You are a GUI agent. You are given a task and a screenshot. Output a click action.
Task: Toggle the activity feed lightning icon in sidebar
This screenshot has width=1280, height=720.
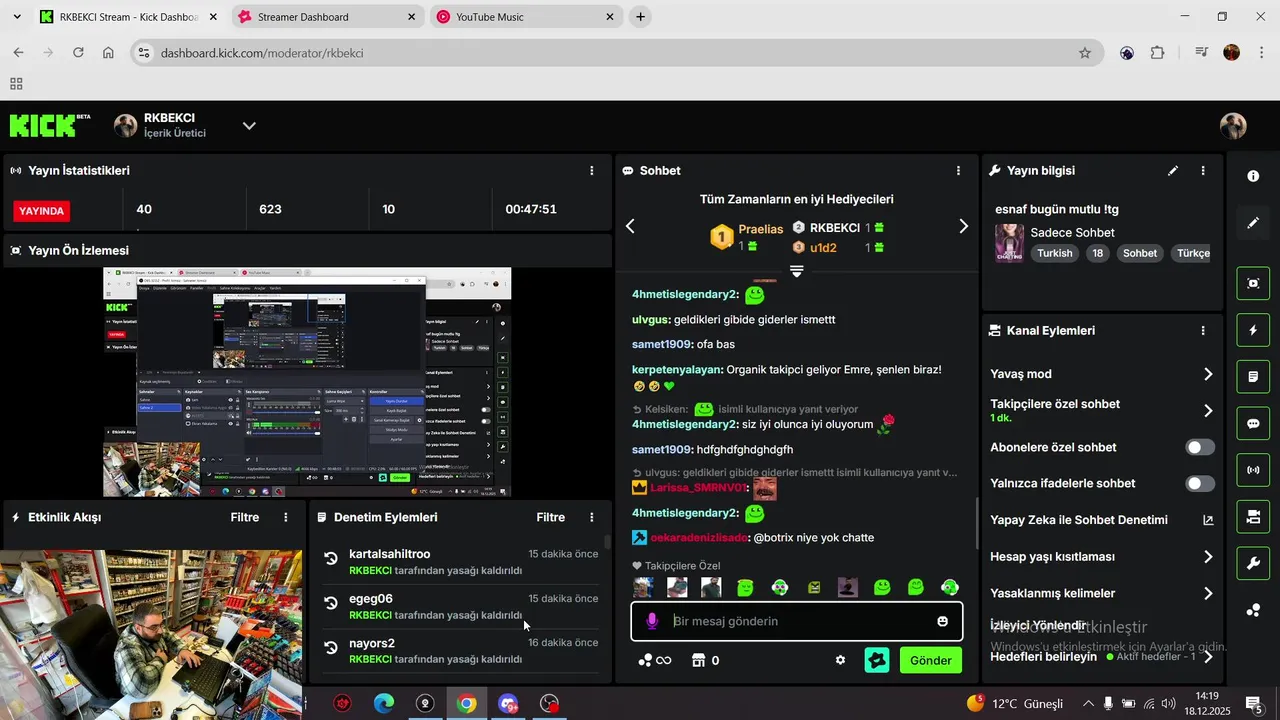[x=1253, y=330]
